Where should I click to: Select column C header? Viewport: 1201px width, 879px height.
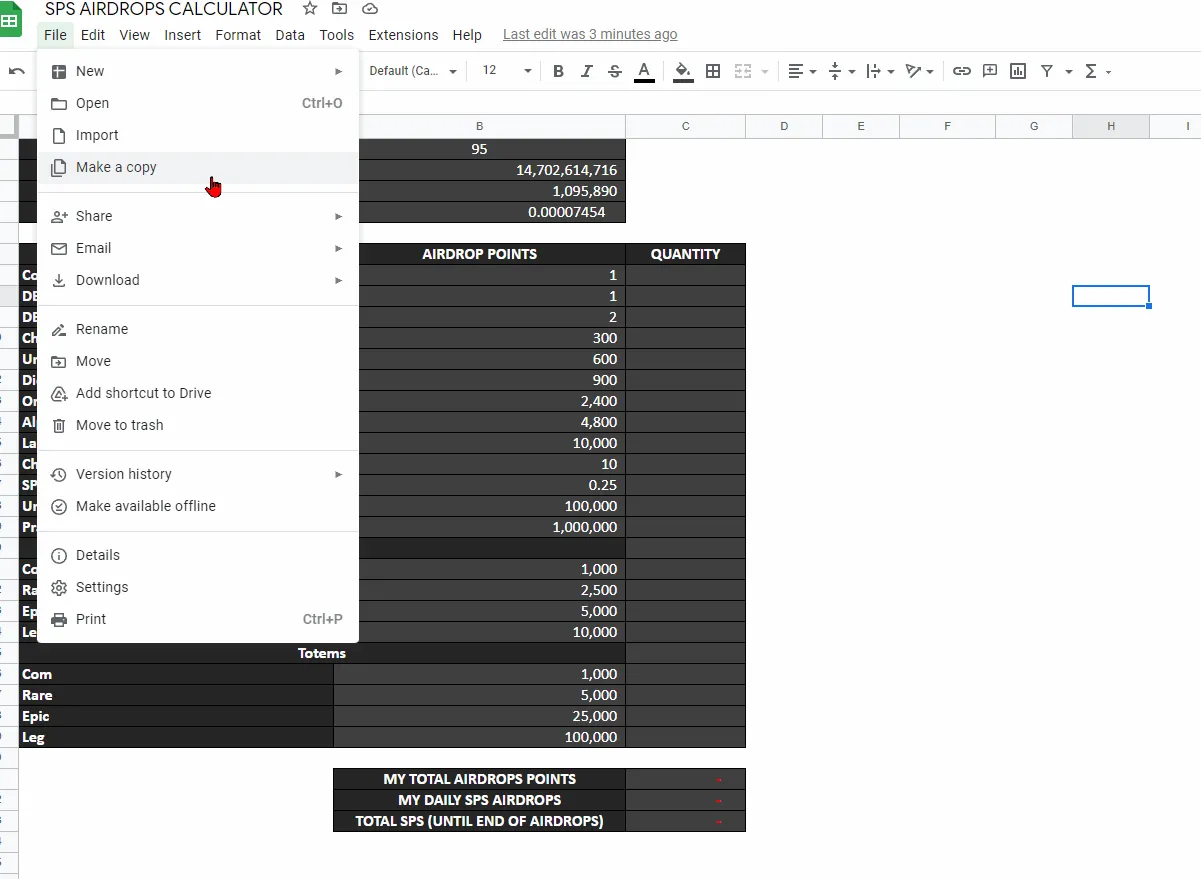click(686, 126)
